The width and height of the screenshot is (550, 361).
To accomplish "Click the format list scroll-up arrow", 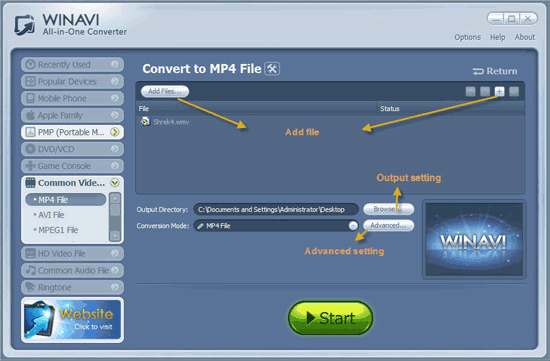I will pos(115,198).
